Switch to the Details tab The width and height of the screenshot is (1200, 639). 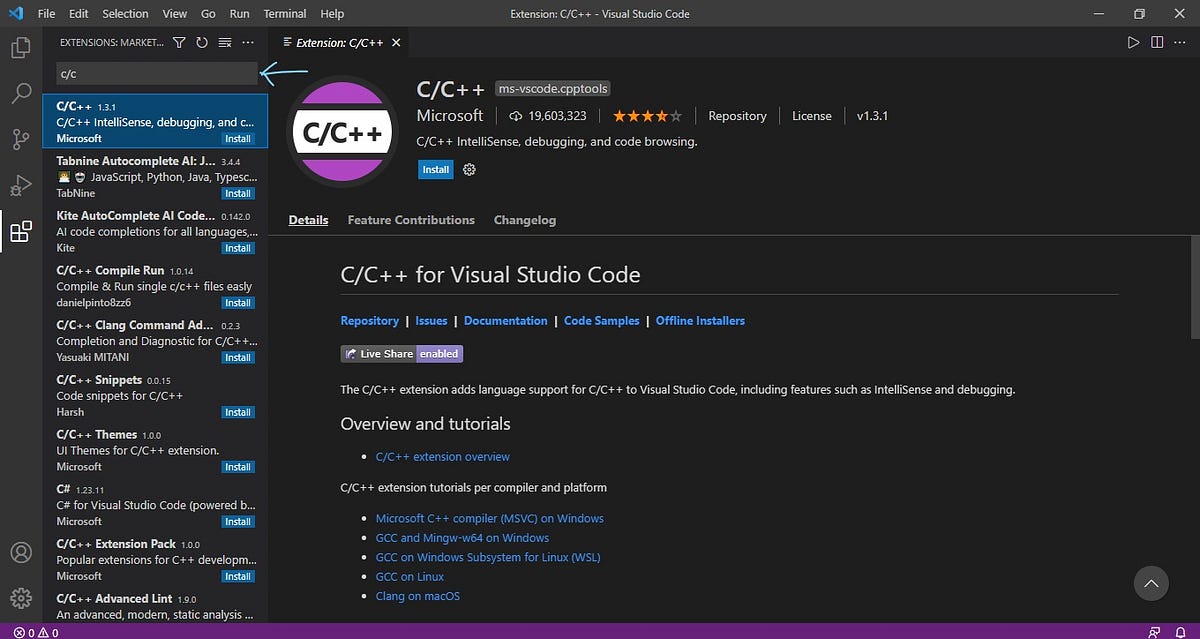pos(308,220)
